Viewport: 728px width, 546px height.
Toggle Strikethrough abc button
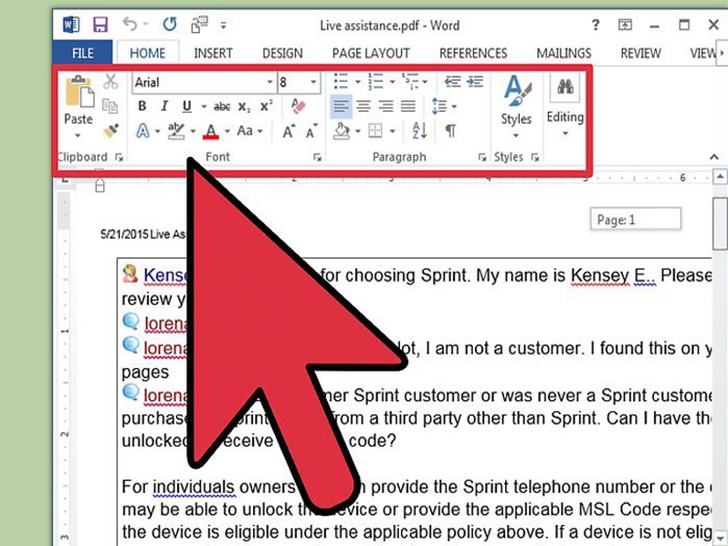point(222,107)
